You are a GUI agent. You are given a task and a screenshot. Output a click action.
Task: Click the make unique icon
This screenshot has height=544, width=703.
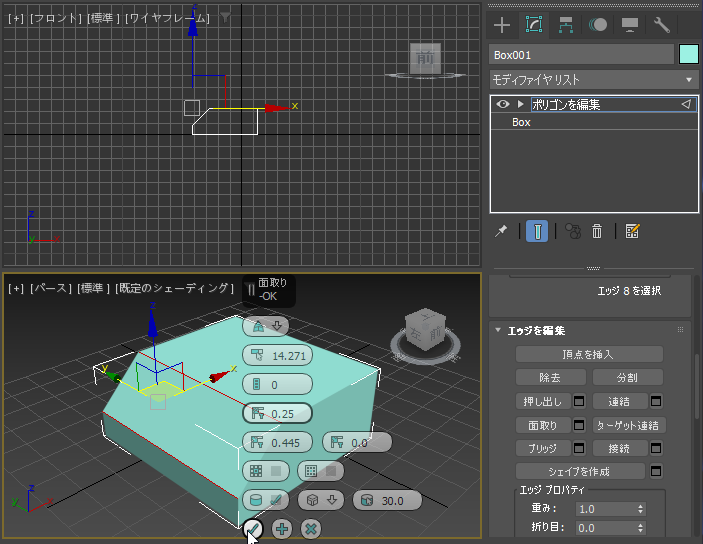(x=573, y=231)
